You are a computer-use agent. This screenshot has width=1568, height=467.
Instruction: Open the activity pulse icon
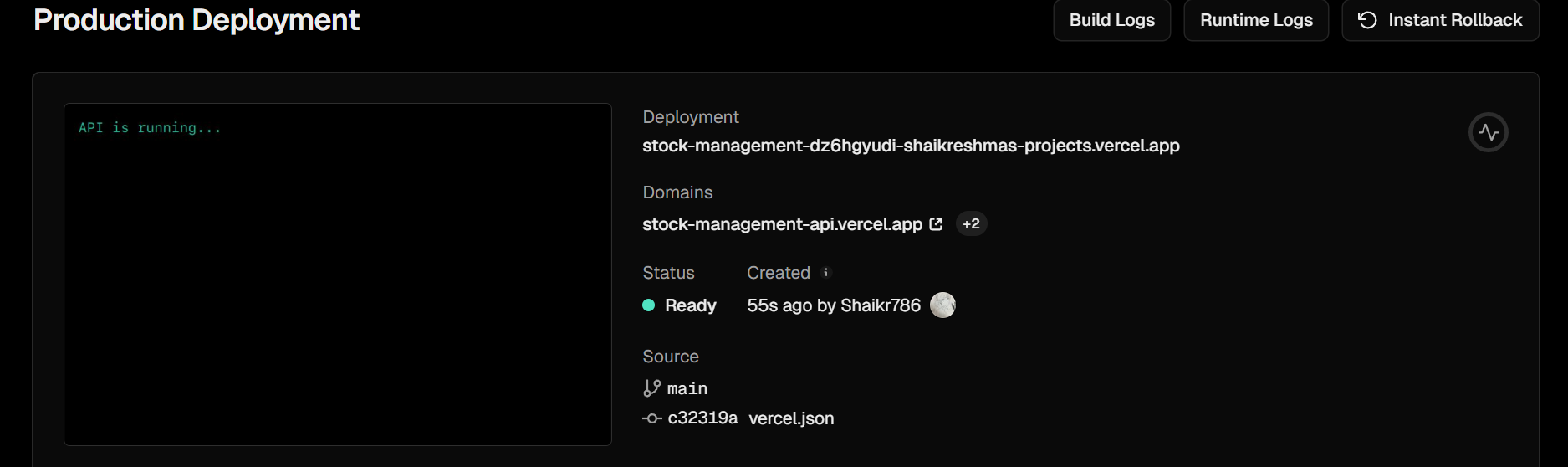pyautogui.click(x=1489, y=132)
